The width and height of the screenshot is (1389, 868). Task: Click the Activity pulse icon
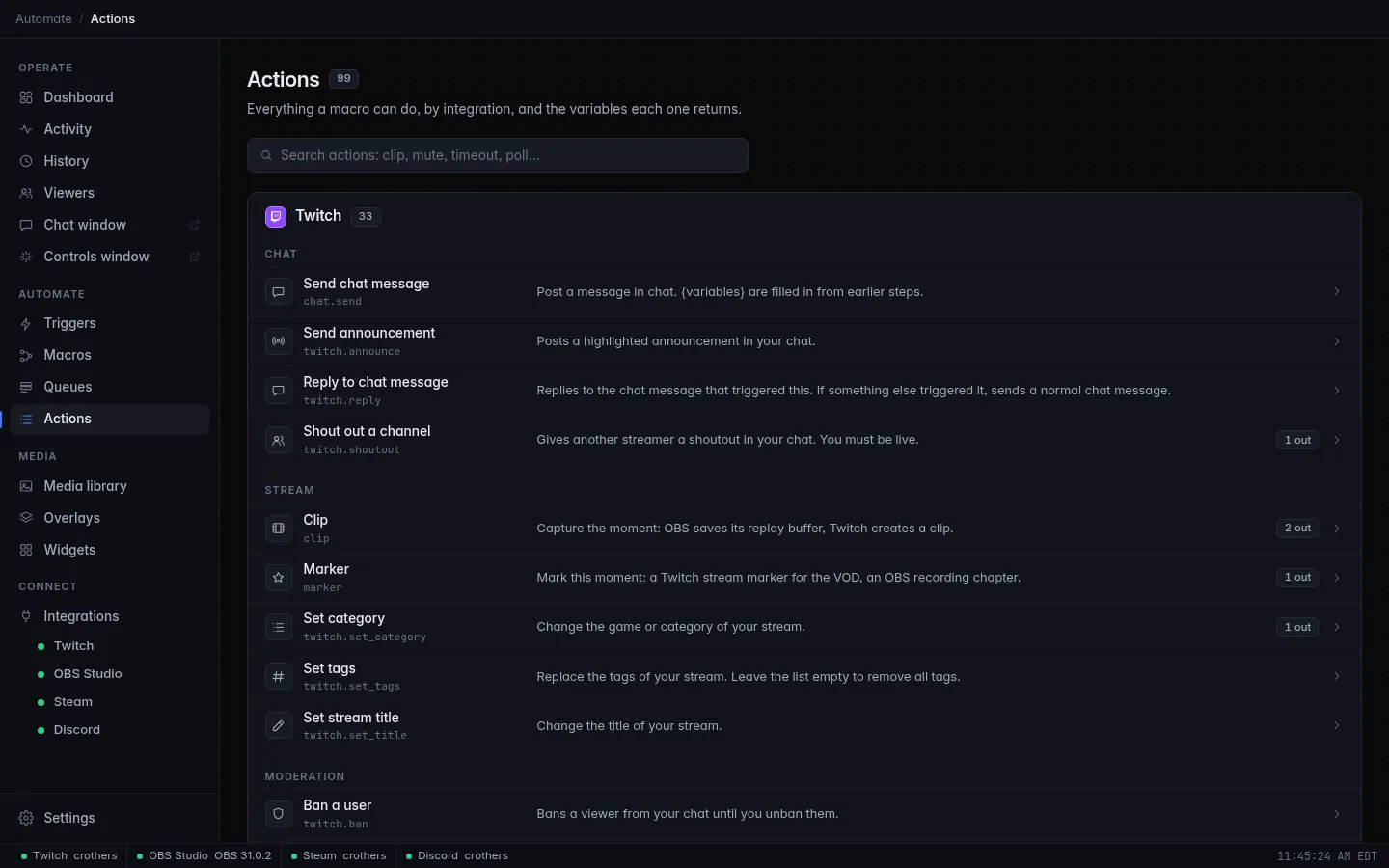[x=26, y=129]
